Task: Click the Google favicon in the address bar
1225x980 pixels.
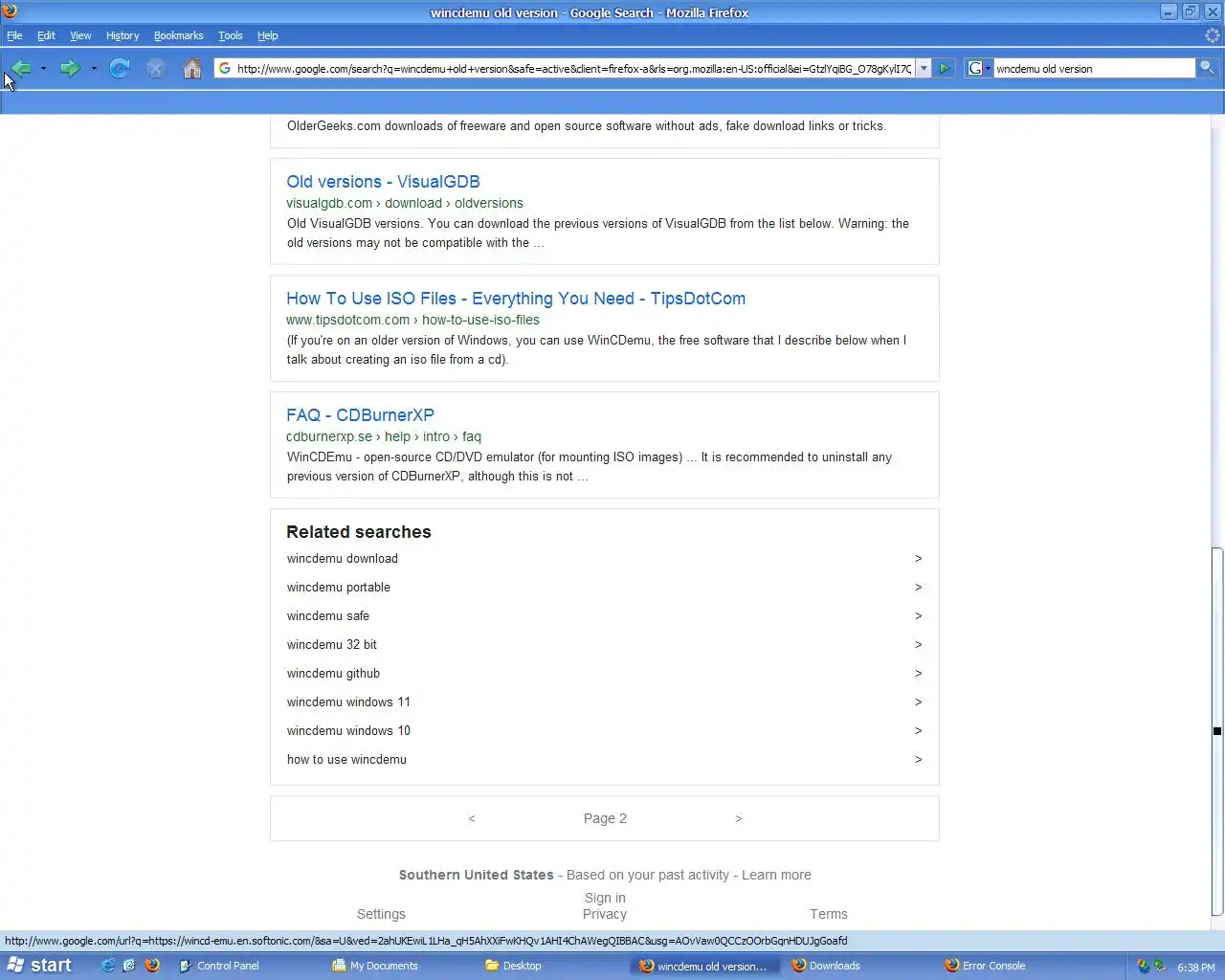Action: coord(225,68)
